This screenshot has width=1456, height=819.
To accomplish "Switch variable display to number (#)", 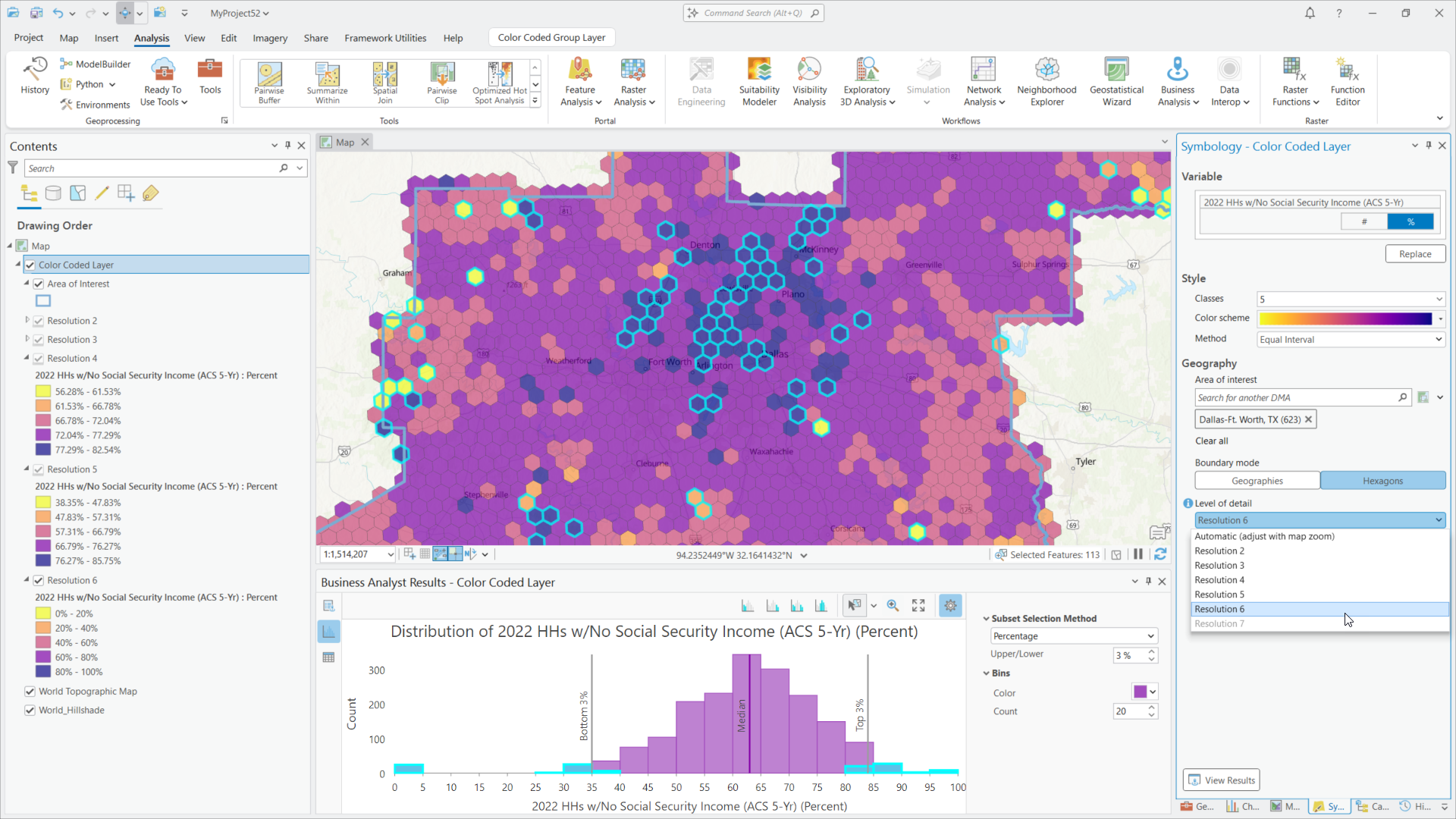I will tap(1364, 221).
